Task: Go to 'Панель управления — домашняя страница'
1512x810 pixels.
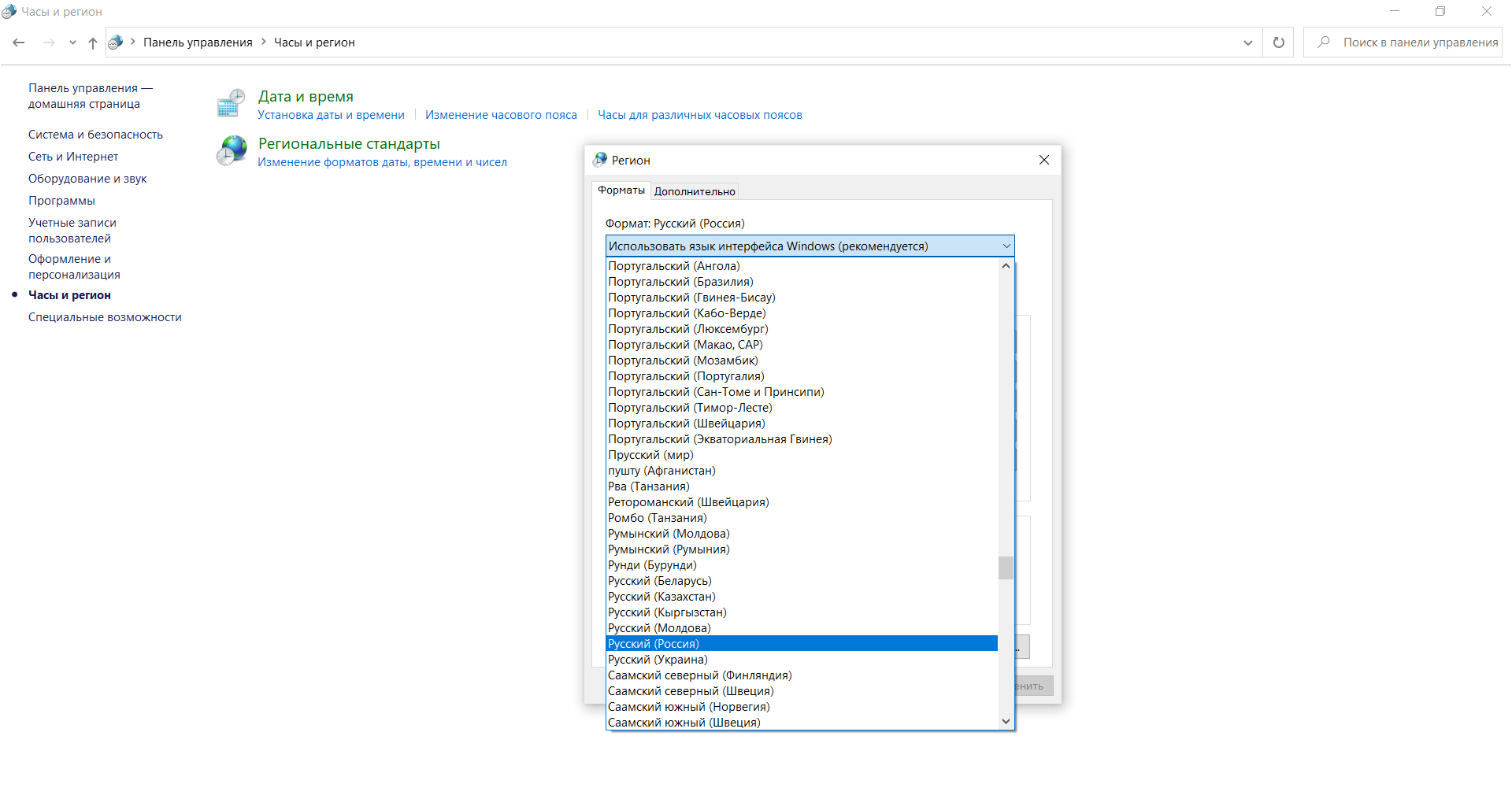Action: click(x=91, y=96)
